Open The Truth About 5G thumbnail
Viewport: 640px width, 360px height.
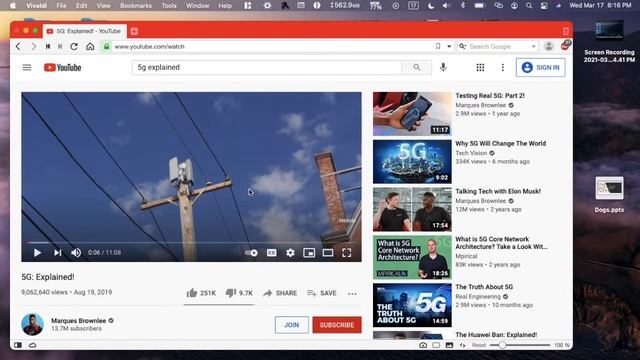click(x=412, y=305)
